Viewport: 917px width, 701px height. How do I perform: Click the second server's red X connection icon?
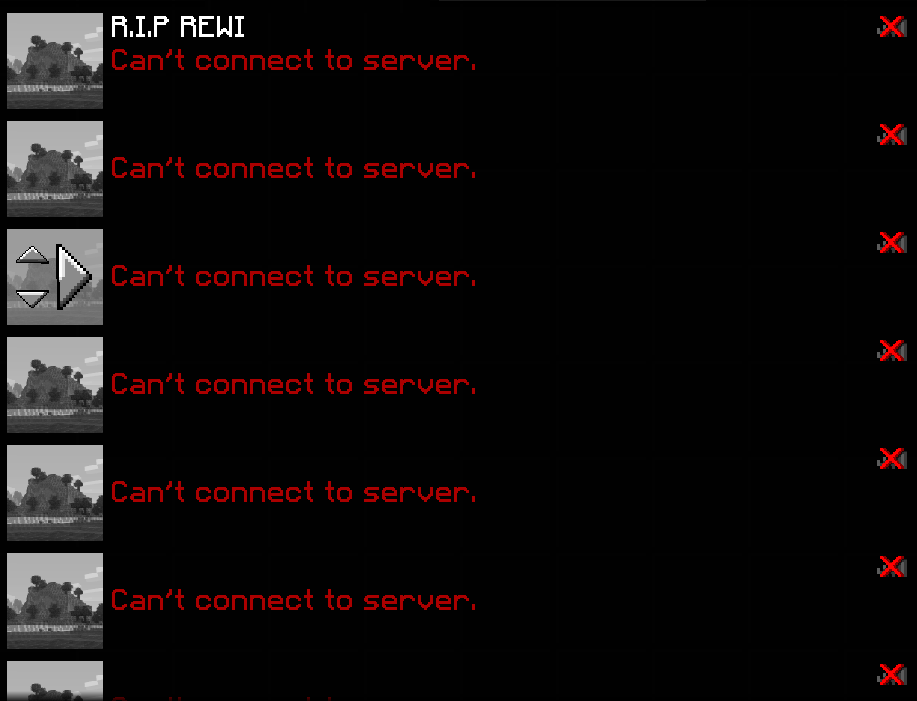(892, 134)
